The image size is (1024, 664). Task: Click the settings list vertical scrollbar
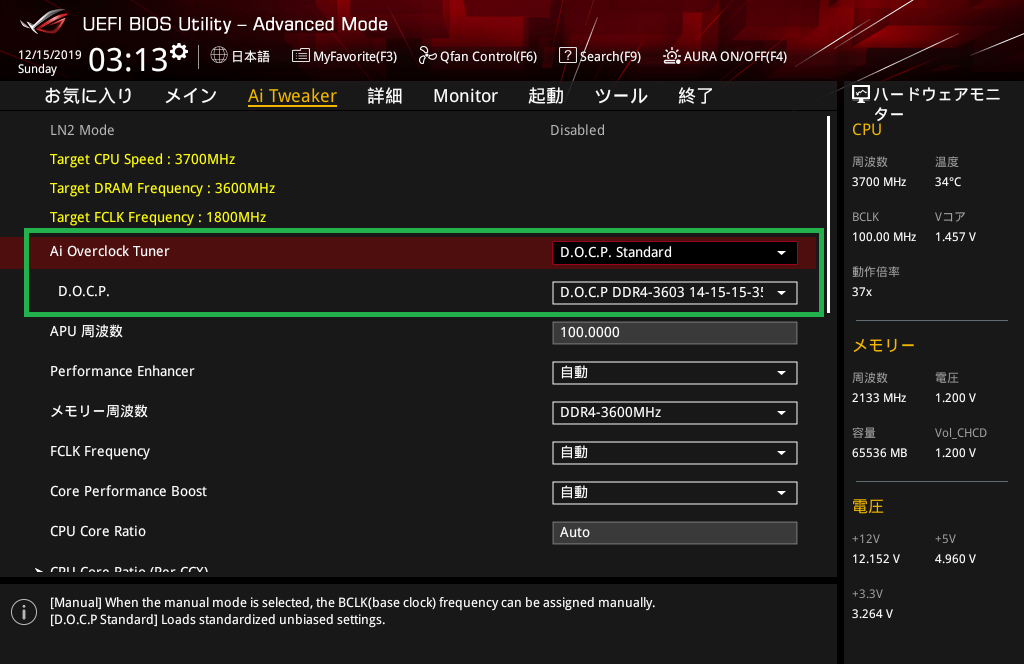click(828, 214)
